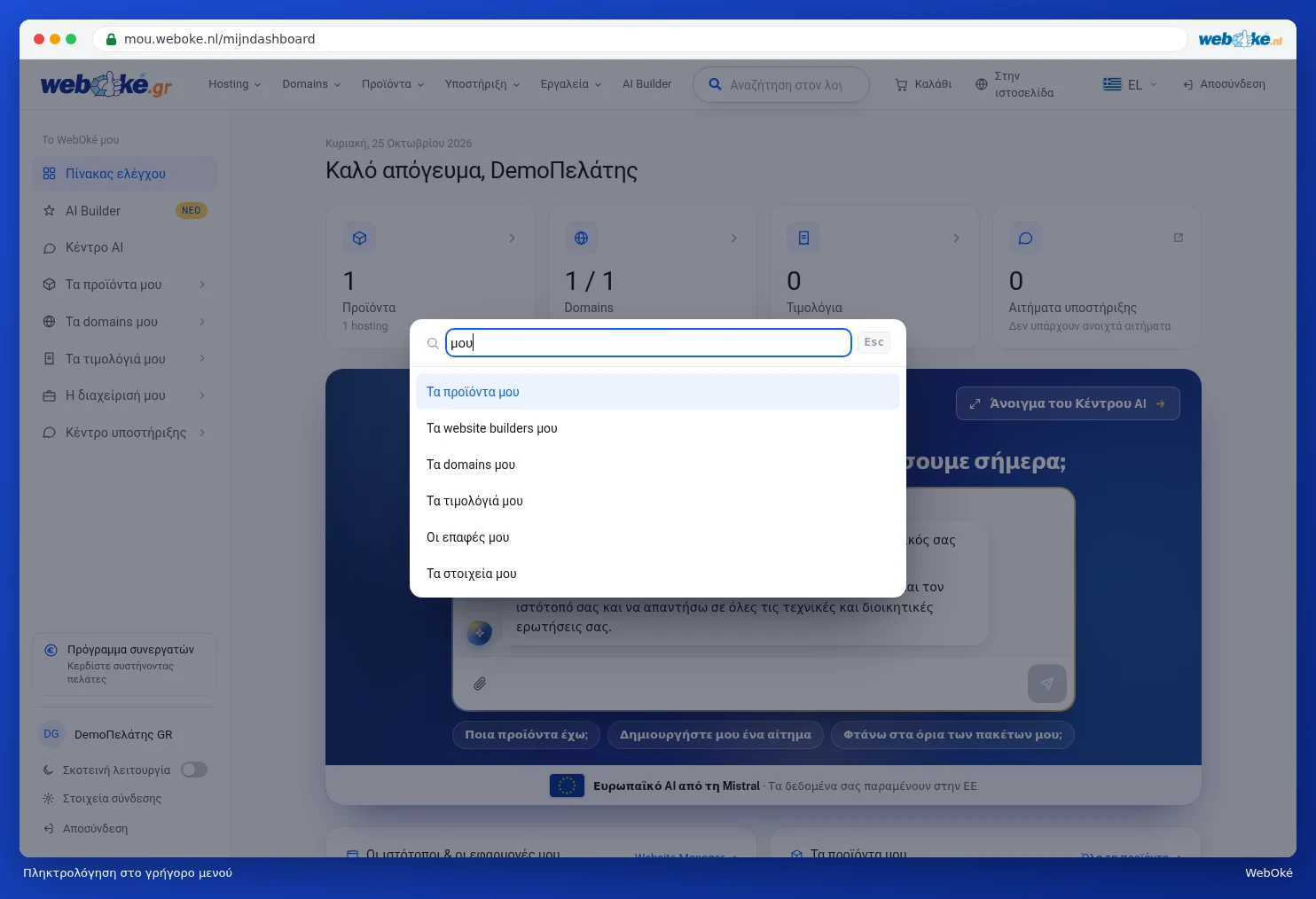This screenshot has width=1316, height=899.
Task: Click Φτάνω στα όρια των πακέτων μου; chip
Action: pyautogui.click(x=952, y=735)
